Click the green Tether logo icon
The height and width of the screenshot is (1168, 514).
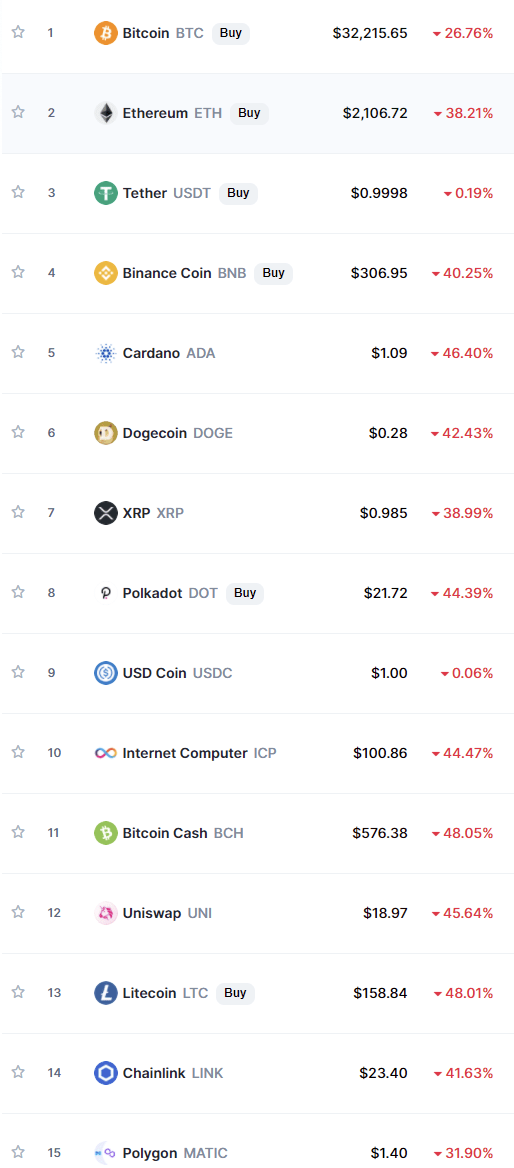pyautogui.click(x=106, y=193)
